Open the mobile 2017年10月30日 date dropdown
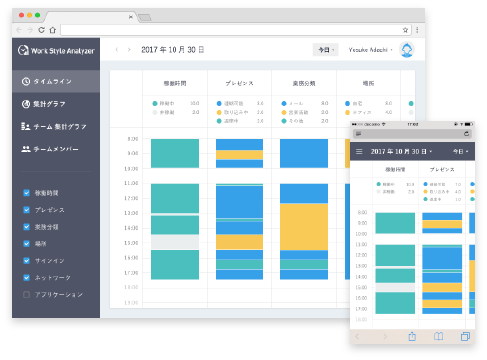 point(401,152)
